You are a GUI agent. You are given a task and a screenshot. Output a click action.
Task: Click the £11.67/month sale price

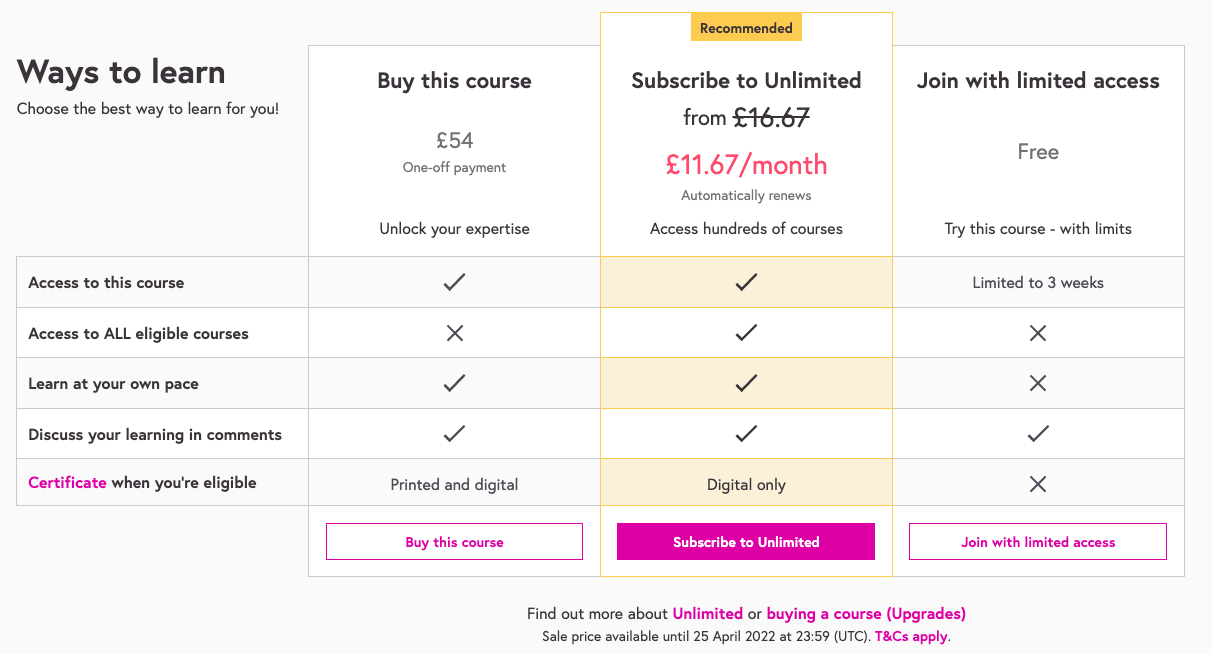(x=746, y=165)
